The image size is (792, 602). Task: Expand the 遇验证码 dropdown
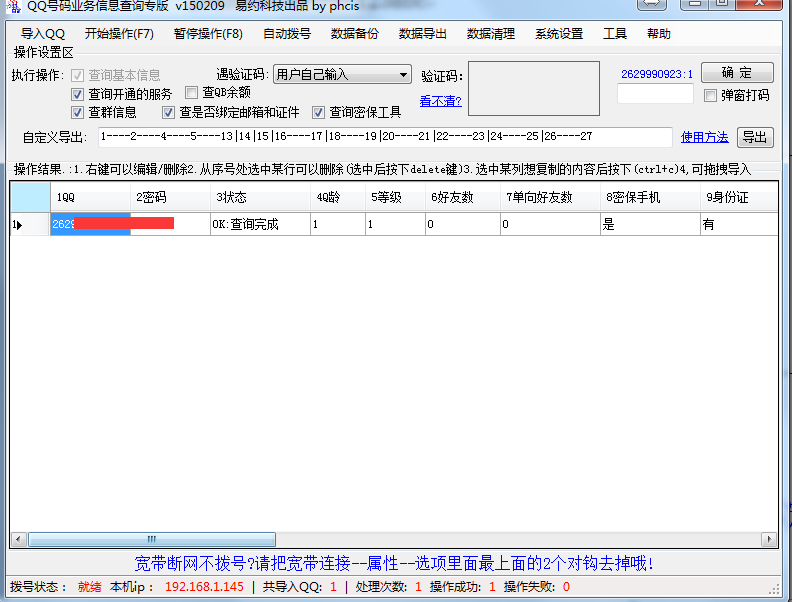point(342,74)
